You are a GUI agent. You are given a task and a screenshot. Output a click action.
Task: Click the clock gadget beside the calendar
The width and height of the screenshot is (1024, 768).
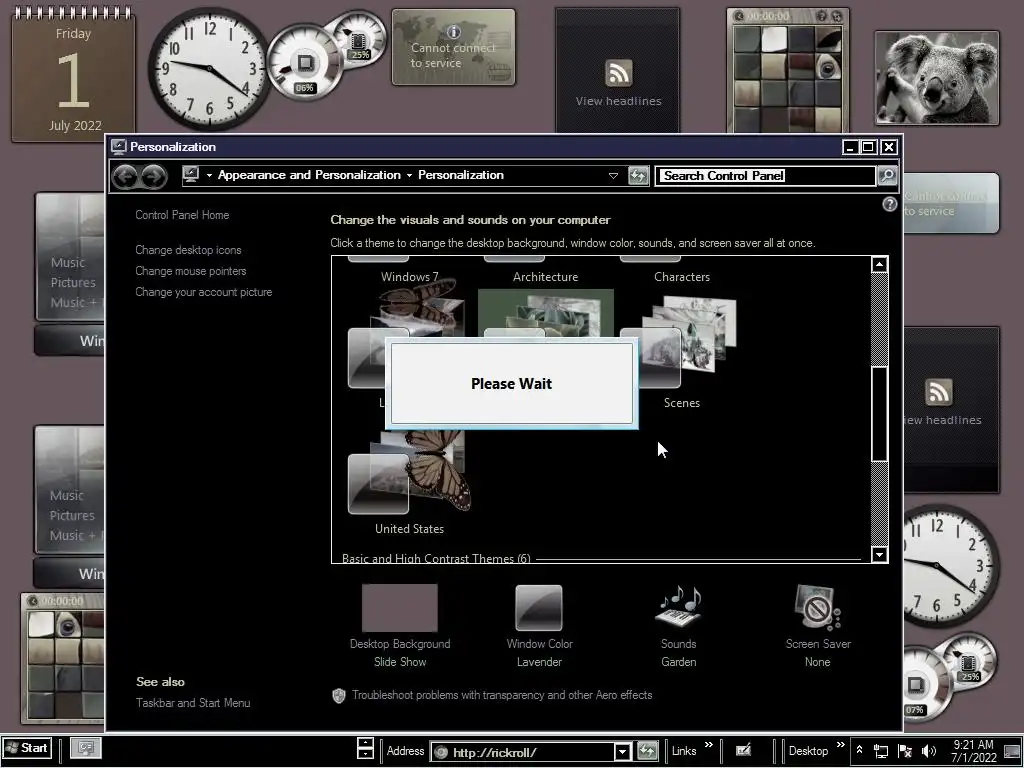coord(209,68)
